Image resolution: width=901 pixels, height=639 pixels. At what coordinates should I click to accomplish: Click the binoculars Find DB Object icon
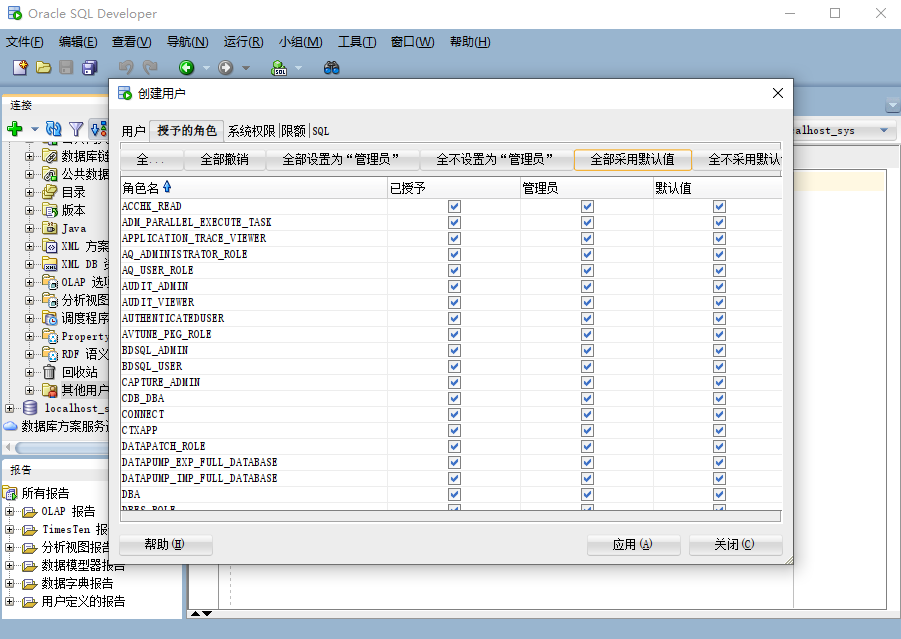tap(332, 67)
